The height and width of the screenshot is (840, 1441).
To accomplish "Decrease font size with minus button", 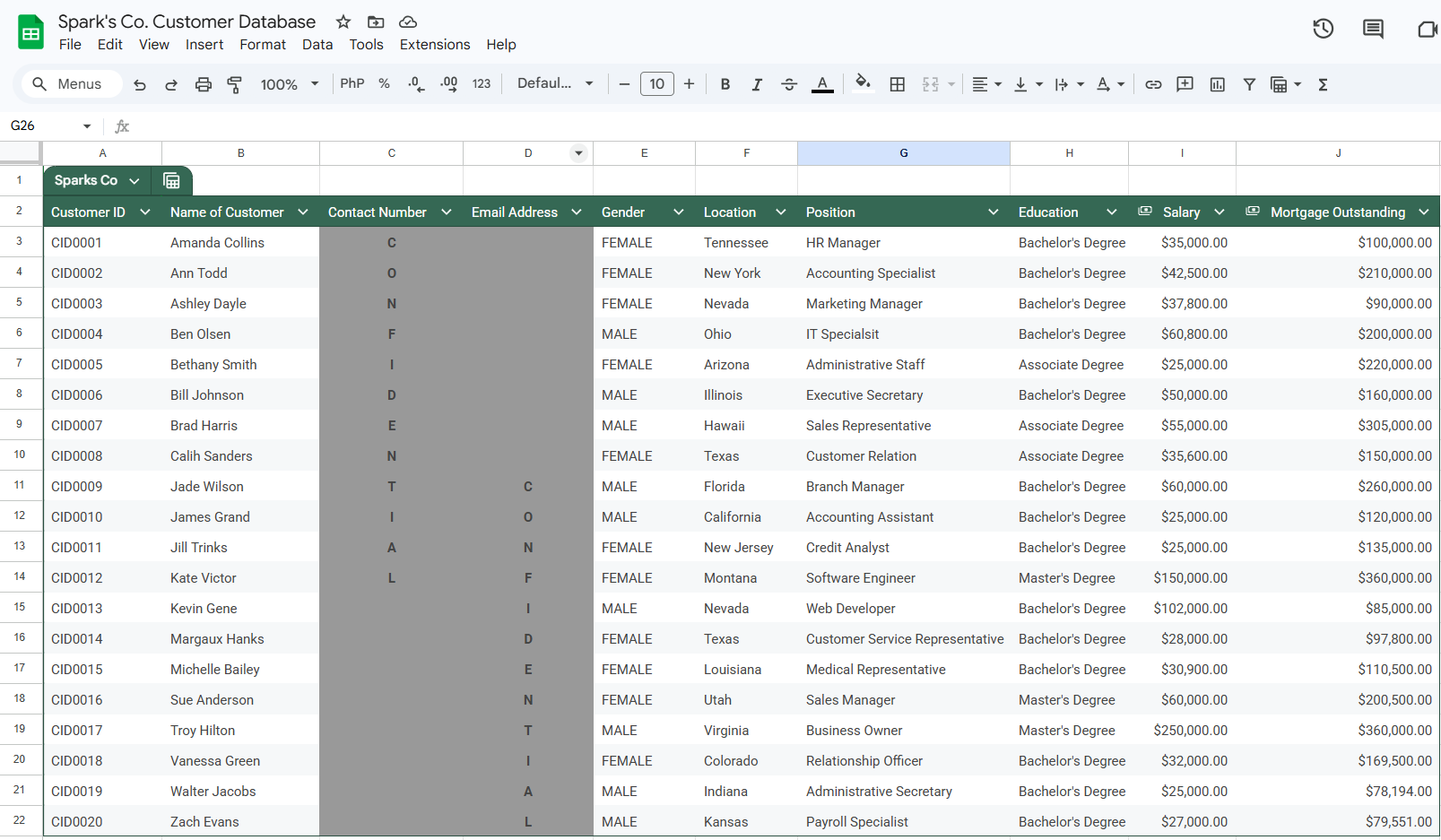I will pos(624,84).
